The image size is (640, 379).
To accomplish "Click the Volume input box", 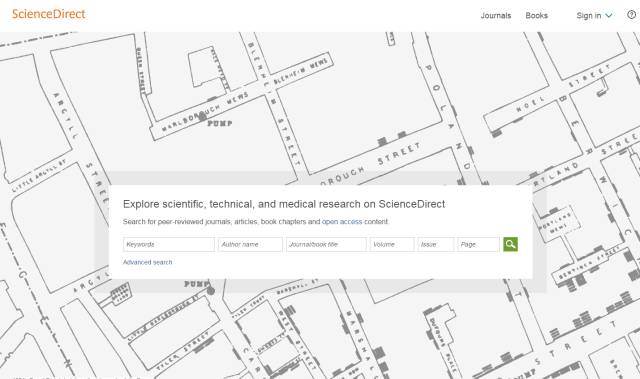I will 392,244.
